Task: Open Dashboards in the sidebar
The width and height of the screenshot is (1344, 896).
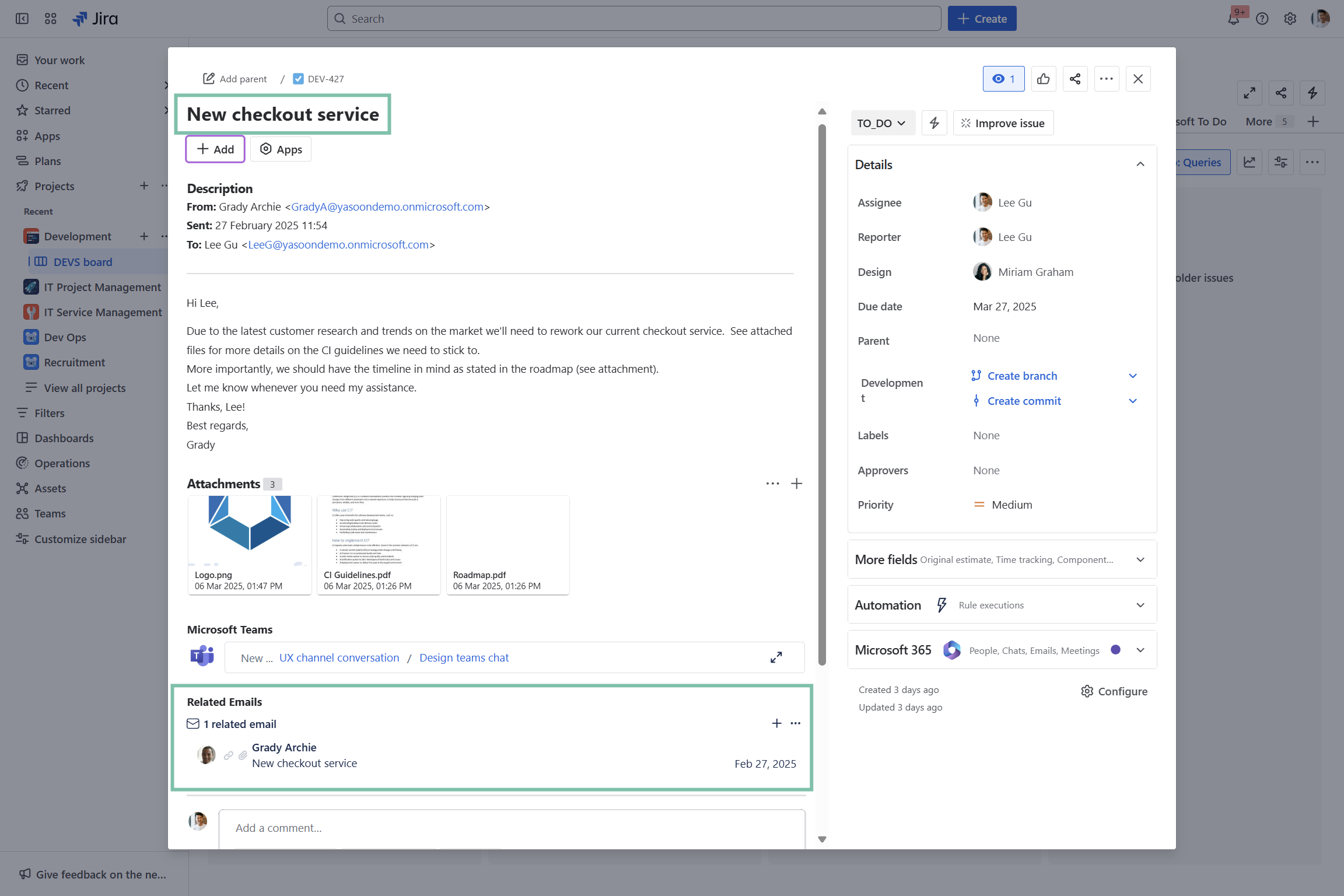Action: click(x=64, y=438)
